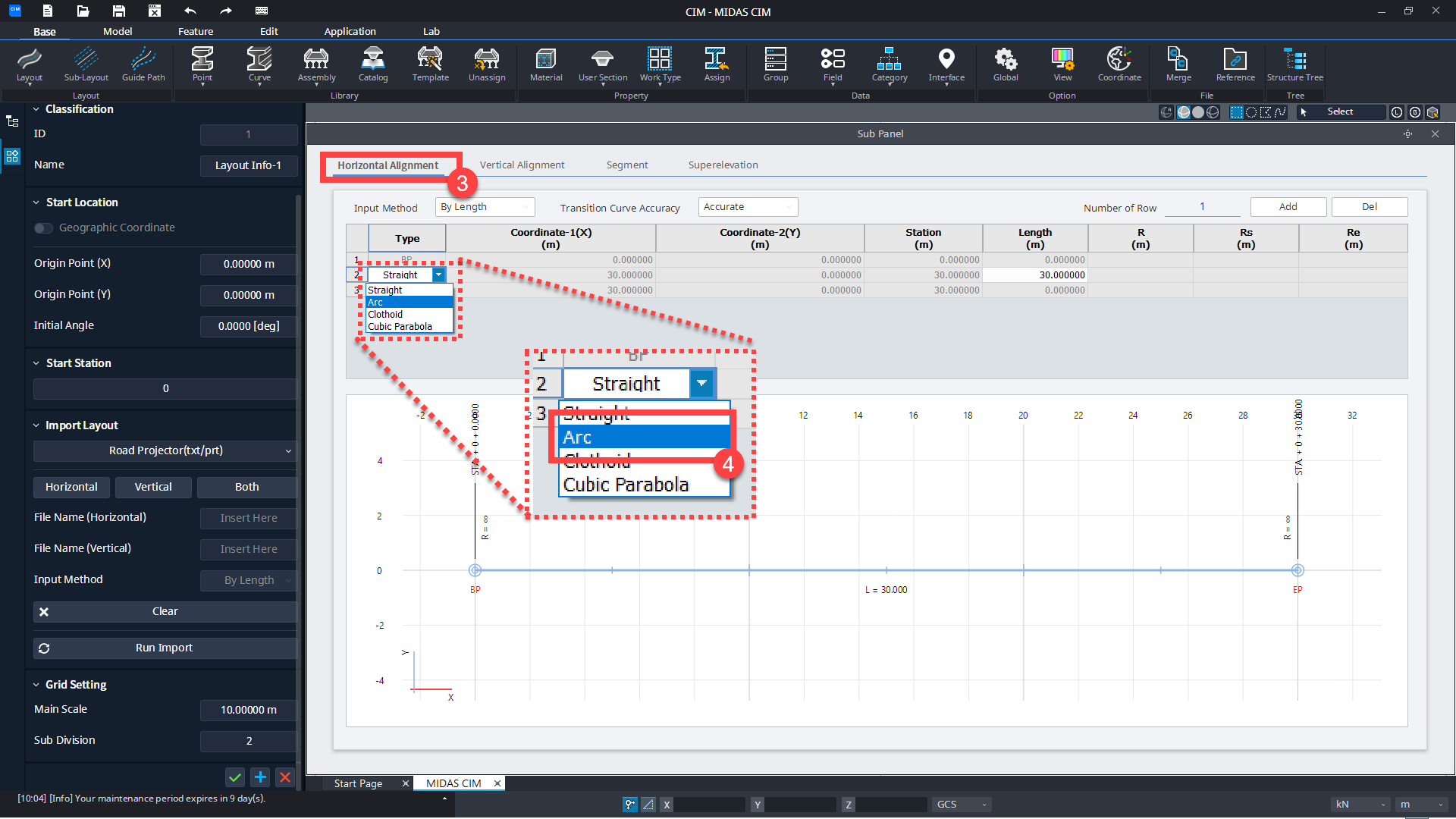Select the Work Type icon
This screenshot has height=819, width=1456.
[660, 64]
